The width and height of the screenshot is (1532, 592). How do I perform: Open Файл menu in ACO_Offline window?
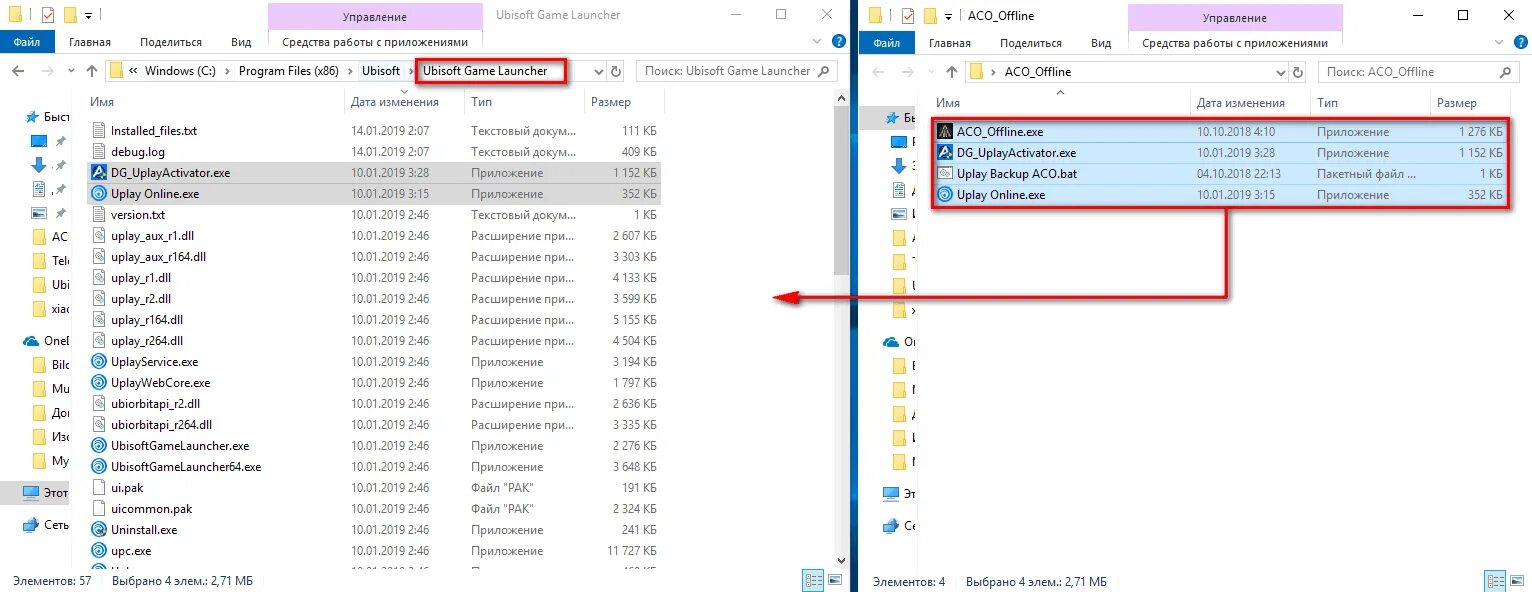pos(886,43)
